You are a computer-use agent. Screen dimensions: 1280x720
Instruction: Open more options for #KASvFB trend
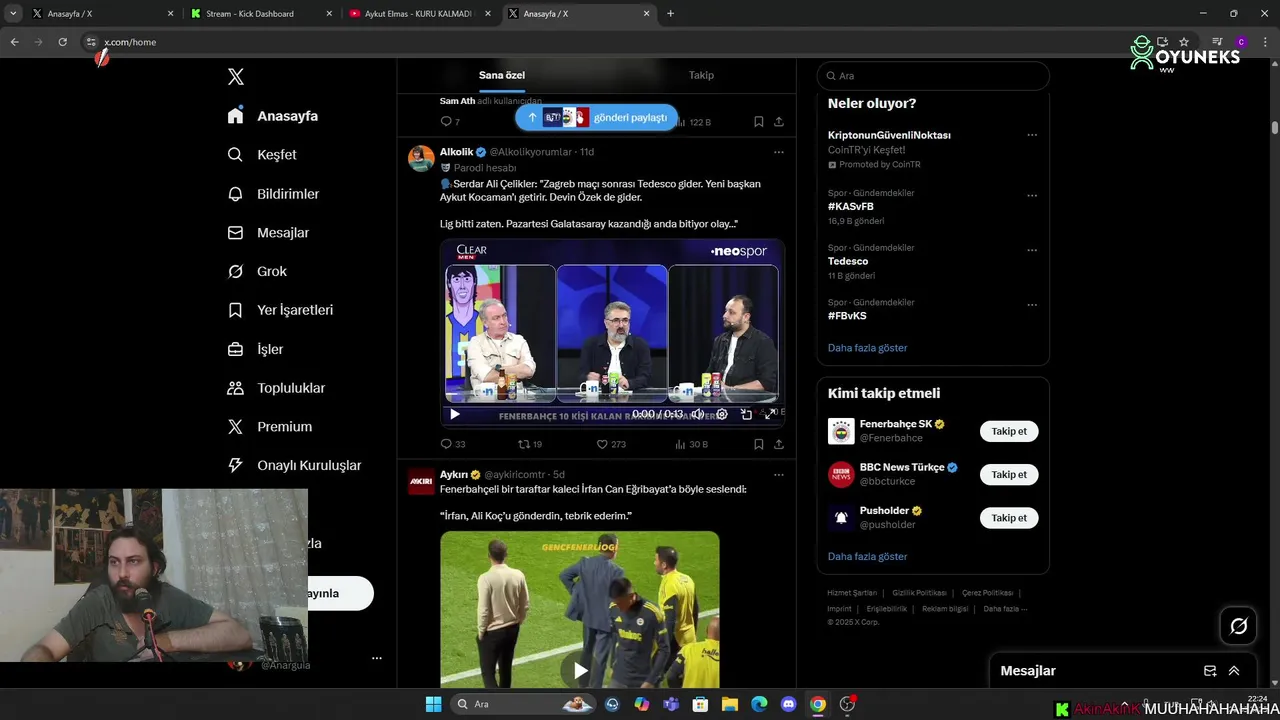pyautogui.click(x=1032, y=196)
